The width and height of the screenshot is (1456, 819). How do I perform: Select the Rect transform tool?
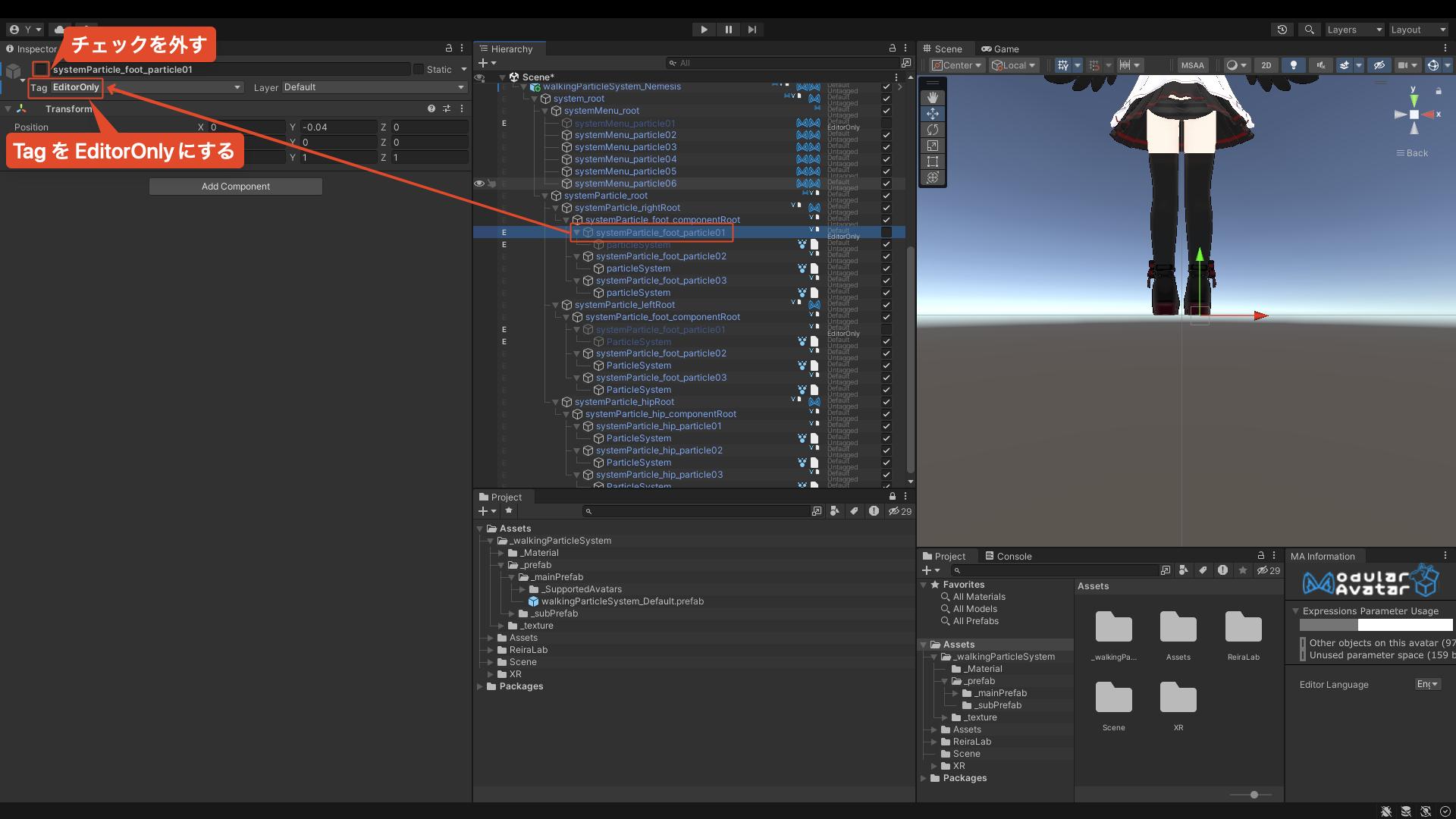933,162
